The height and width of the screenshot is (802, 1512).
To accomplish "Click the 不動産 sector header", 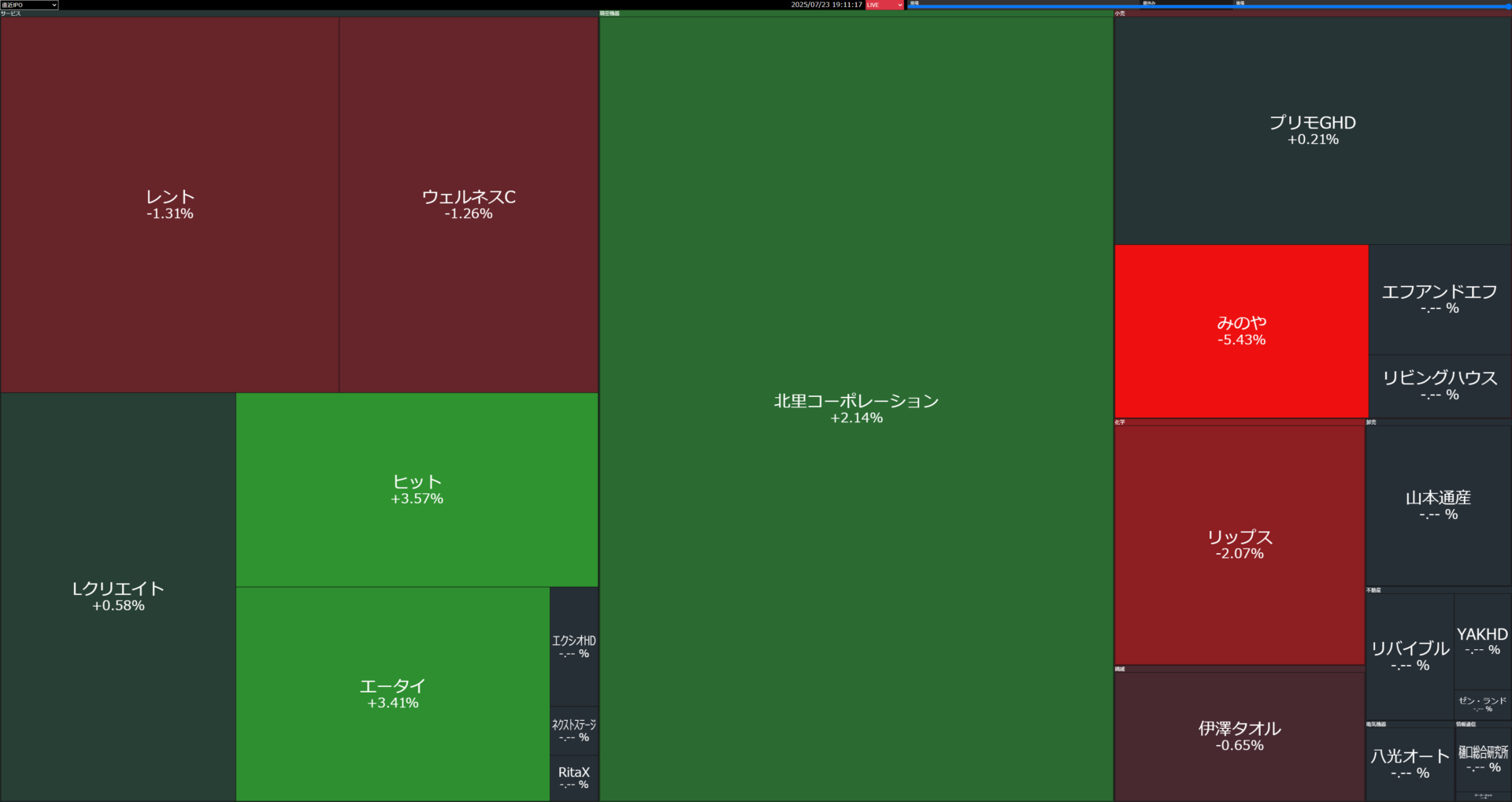I will (x=1438, y=590).
